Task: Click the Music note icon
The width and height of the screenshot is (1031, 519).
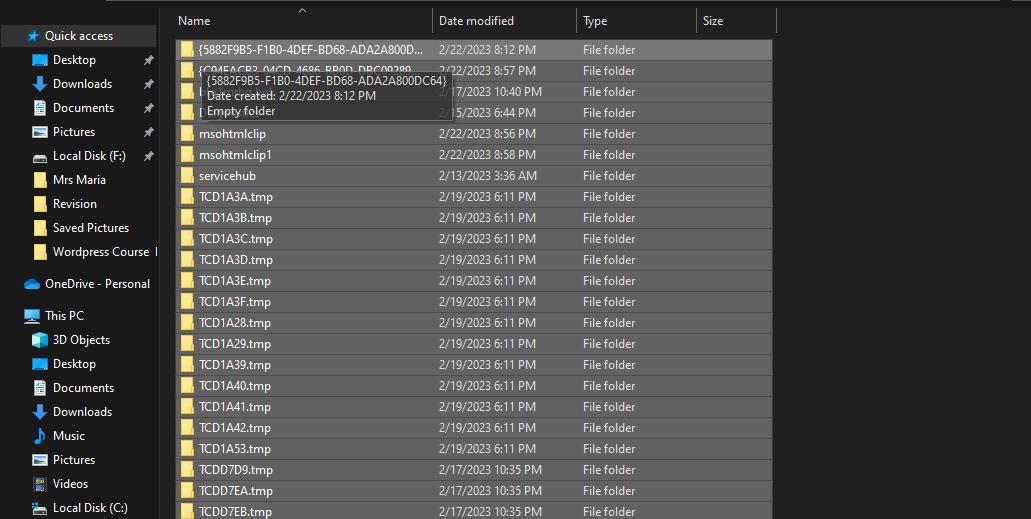Action: tap(40, 436)
